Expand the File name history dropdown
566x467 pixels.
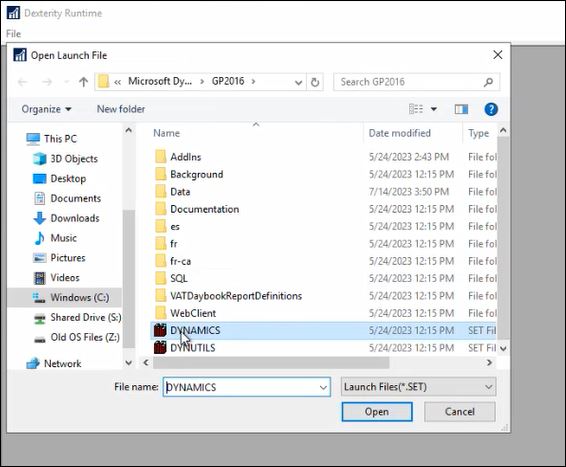[323, 388]
